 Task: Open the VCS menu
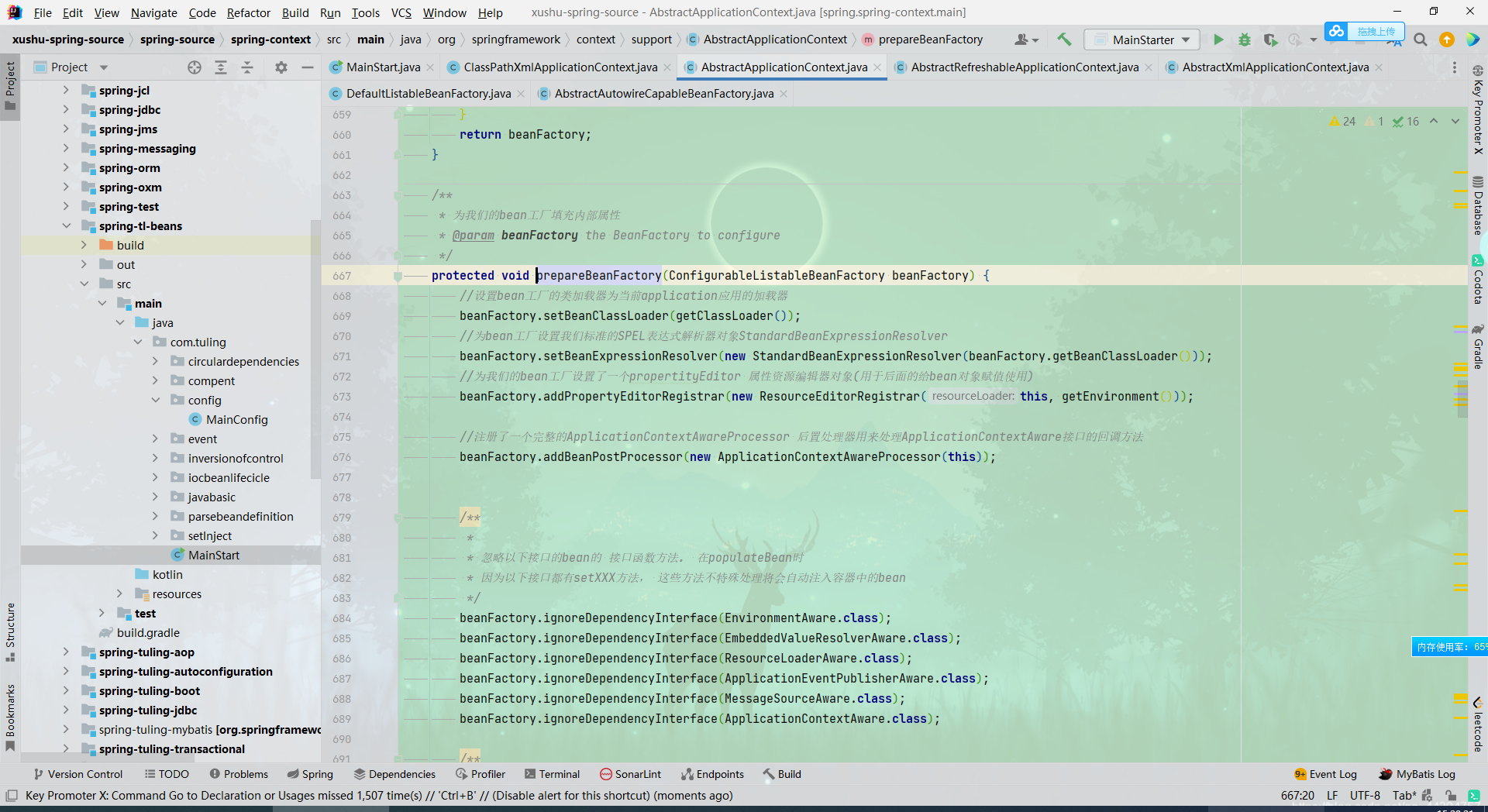401,12
